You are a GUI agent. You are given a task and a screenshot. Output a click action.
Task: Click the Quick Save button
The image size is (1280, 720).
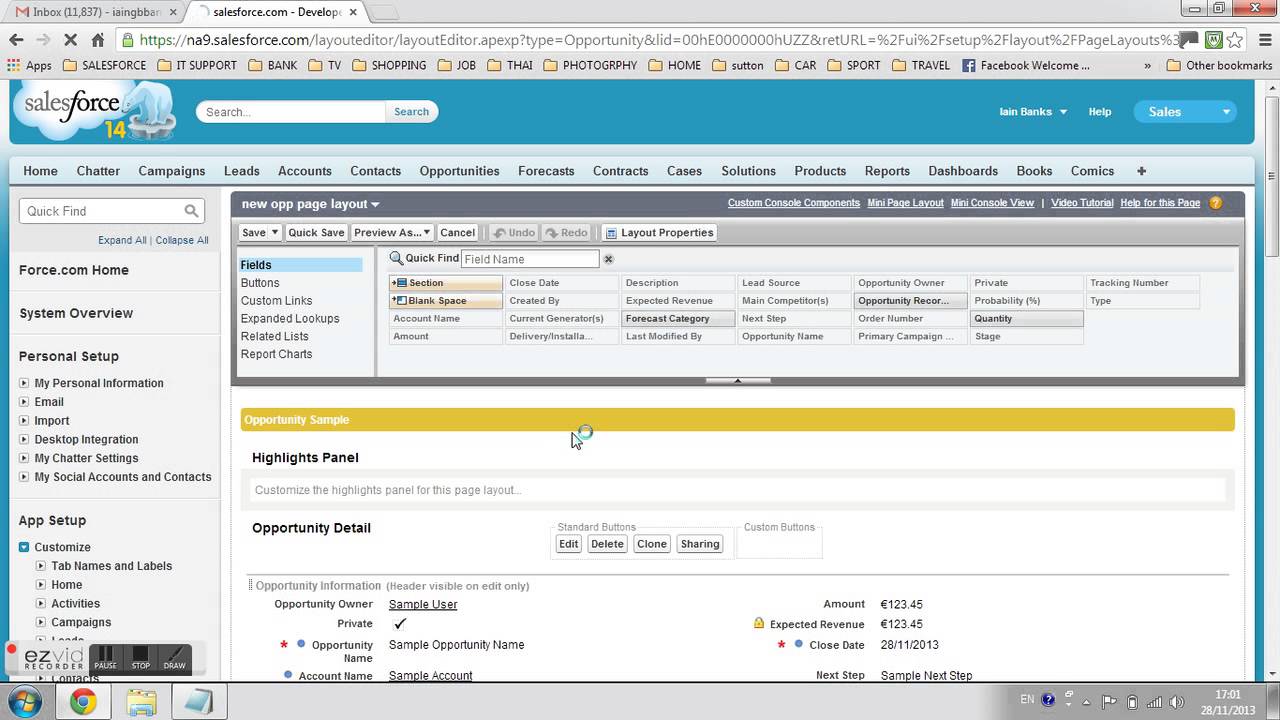(316, 232)
